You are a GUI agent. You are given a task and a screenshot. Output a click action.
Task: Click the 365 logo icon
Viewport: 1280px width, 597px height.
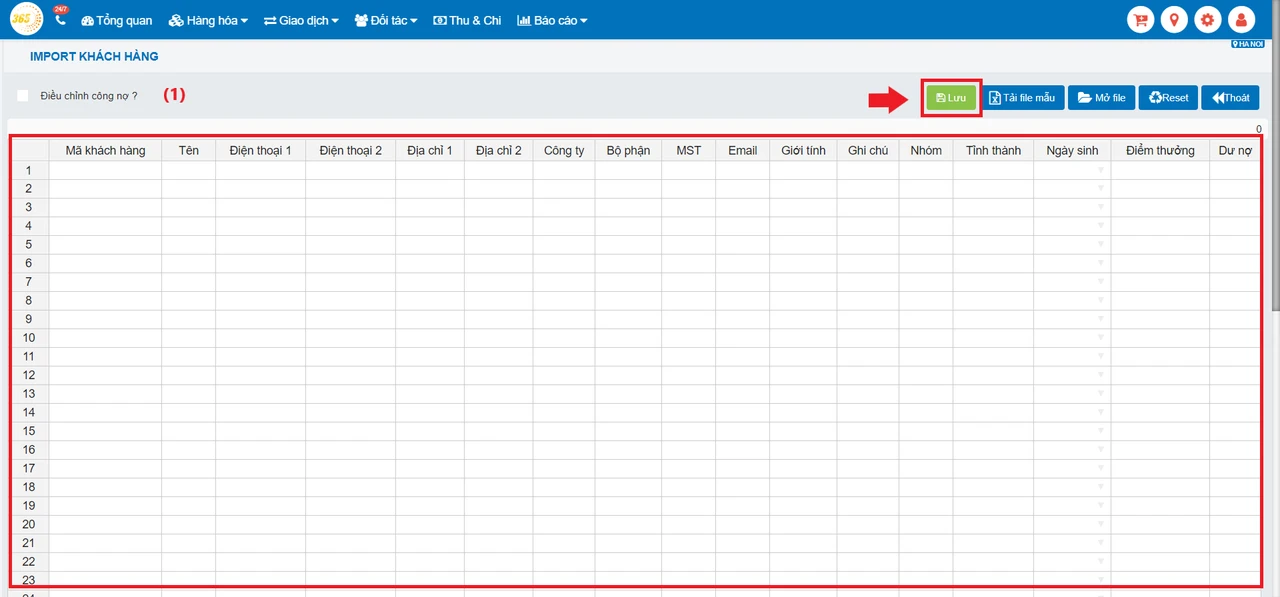click(x=27, y=19)
